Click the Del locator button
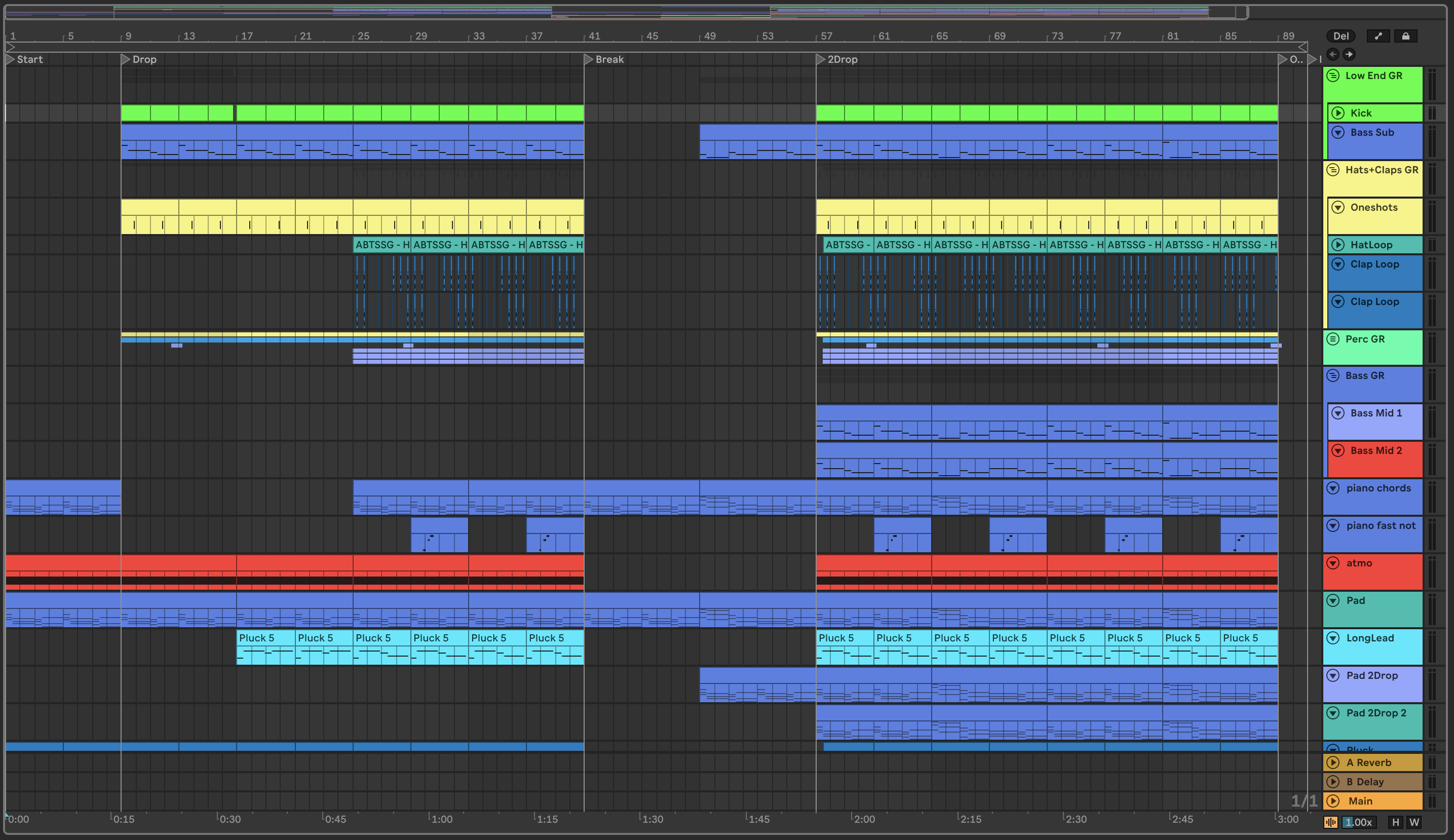Screen dimensions: 1454x840 click(1341, 36)
